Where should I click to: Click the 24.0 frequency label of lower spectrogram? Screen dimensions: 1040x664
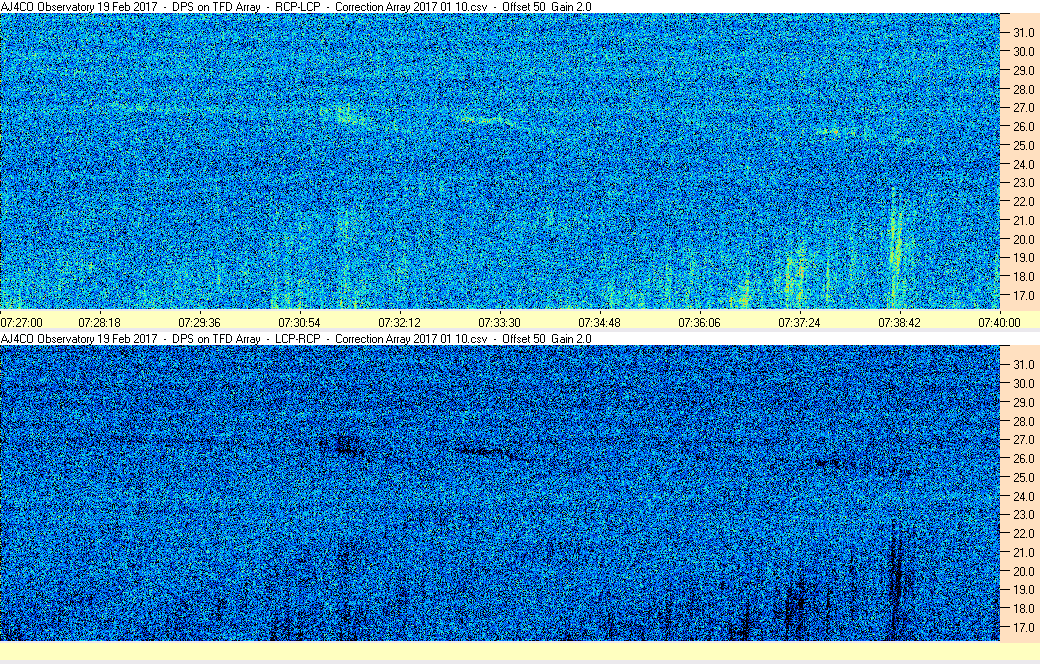(x=1023, y=496)
